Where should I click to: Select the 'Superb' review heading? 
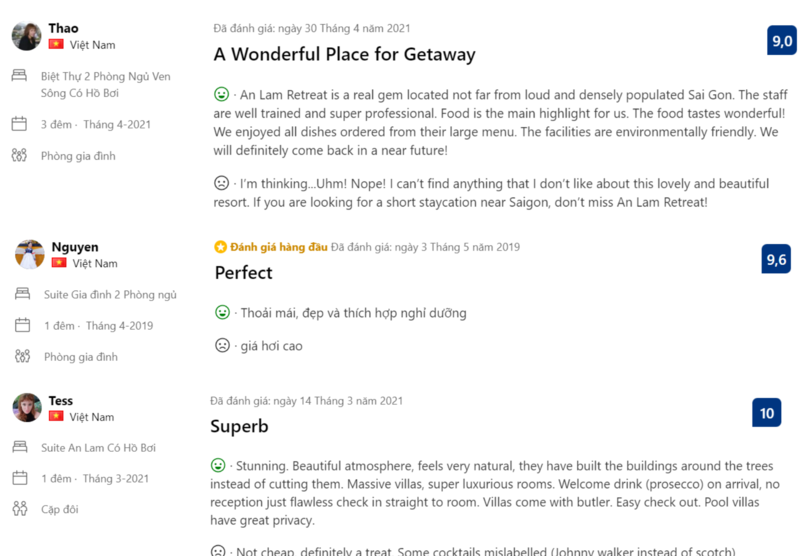click(239, 427)
